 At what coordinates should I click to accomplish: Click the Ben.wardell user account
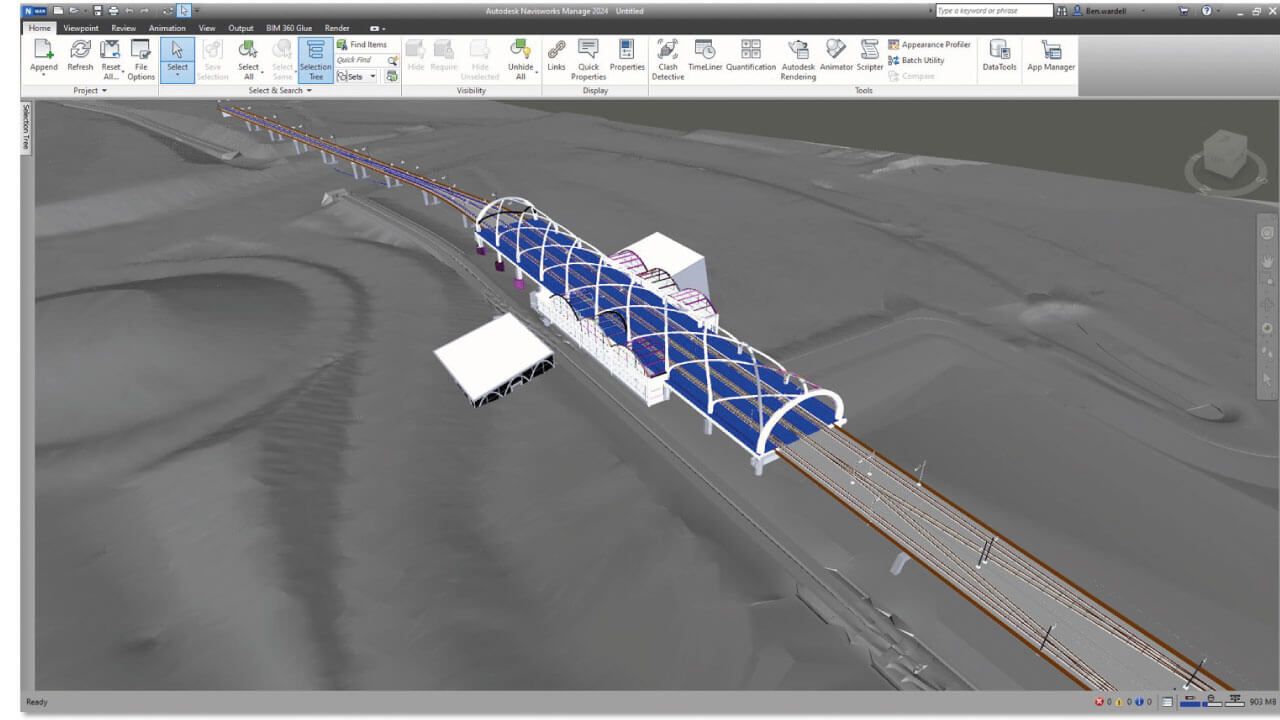(1107, 11)
